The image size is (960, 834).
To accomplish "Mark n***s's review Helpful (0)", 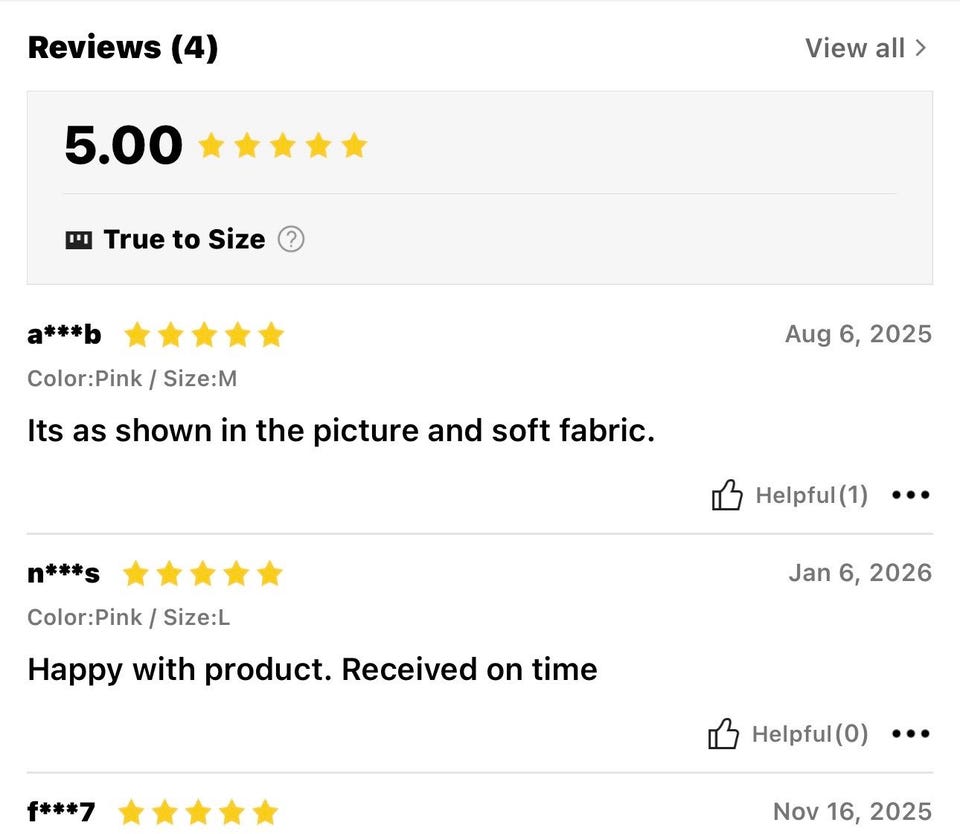I will 809,734.
